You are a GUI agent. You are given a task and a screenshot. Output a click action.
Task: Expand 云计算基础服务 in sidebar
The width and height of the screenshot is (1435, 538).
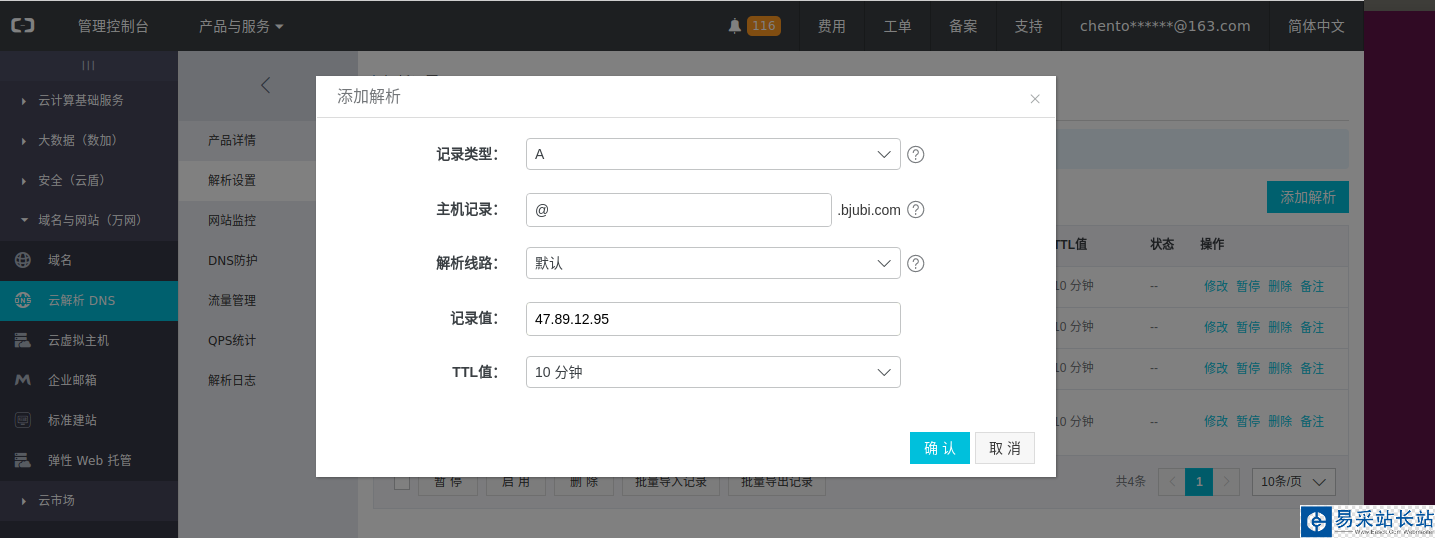[80, 100]
